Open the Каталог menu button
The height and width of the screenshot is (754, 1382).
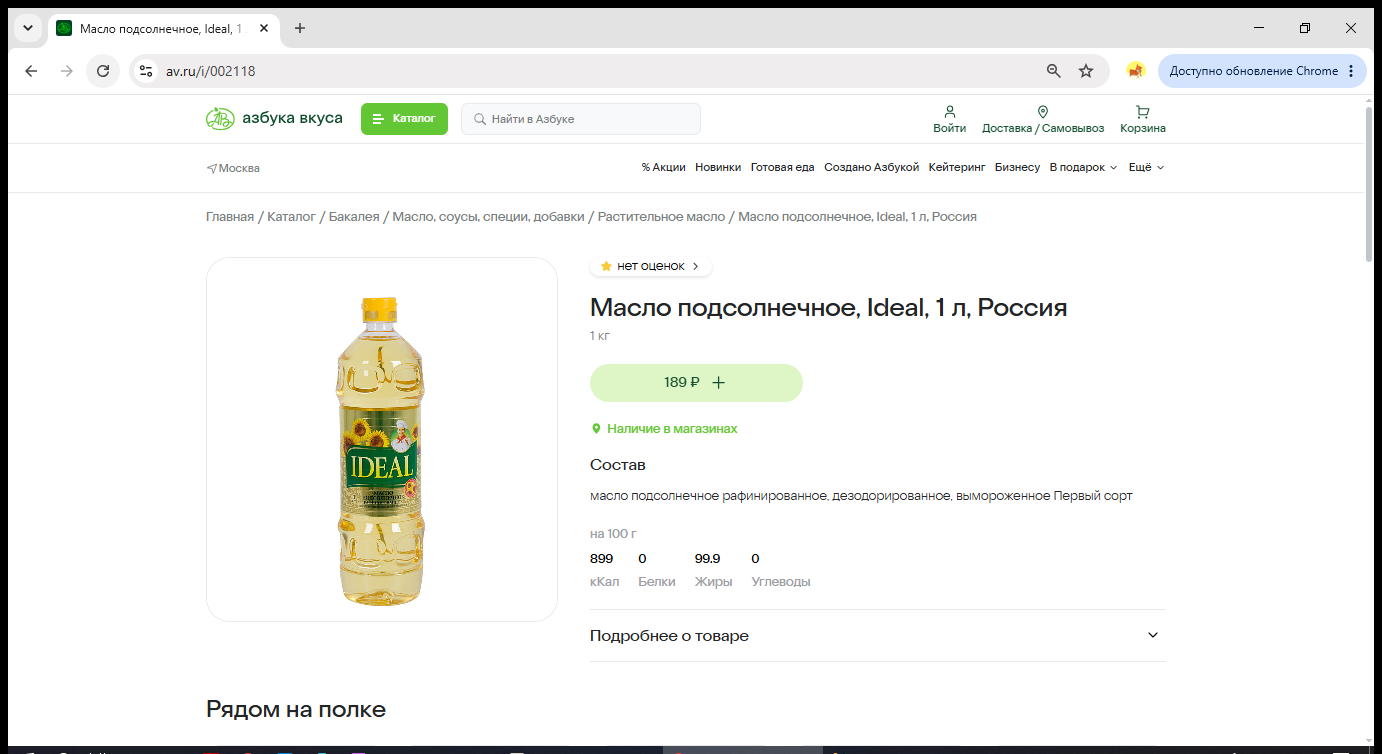(404, 119)
